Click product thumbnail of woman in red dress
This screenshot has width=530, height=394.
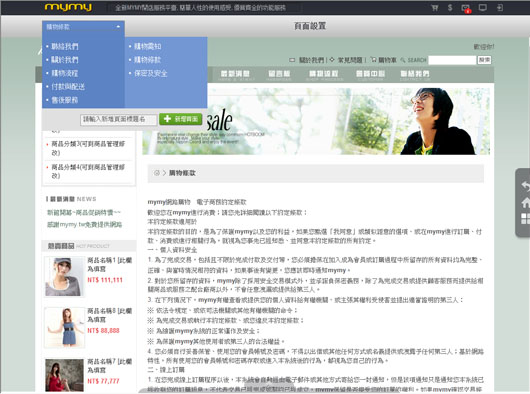(64, 375)
